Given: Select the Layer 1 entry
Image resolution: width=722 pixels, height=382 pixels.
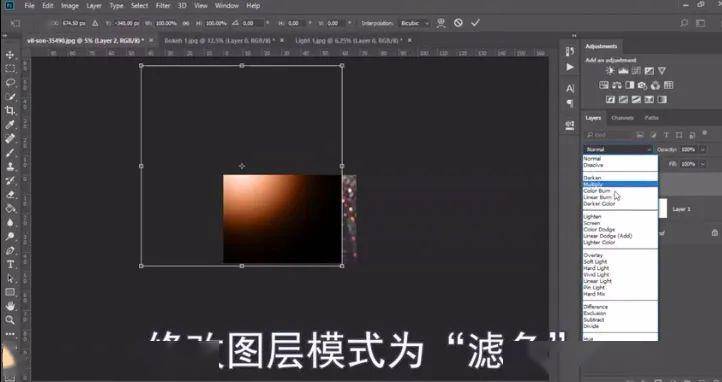Looking at the screenshot, I should tap(681, 209).
